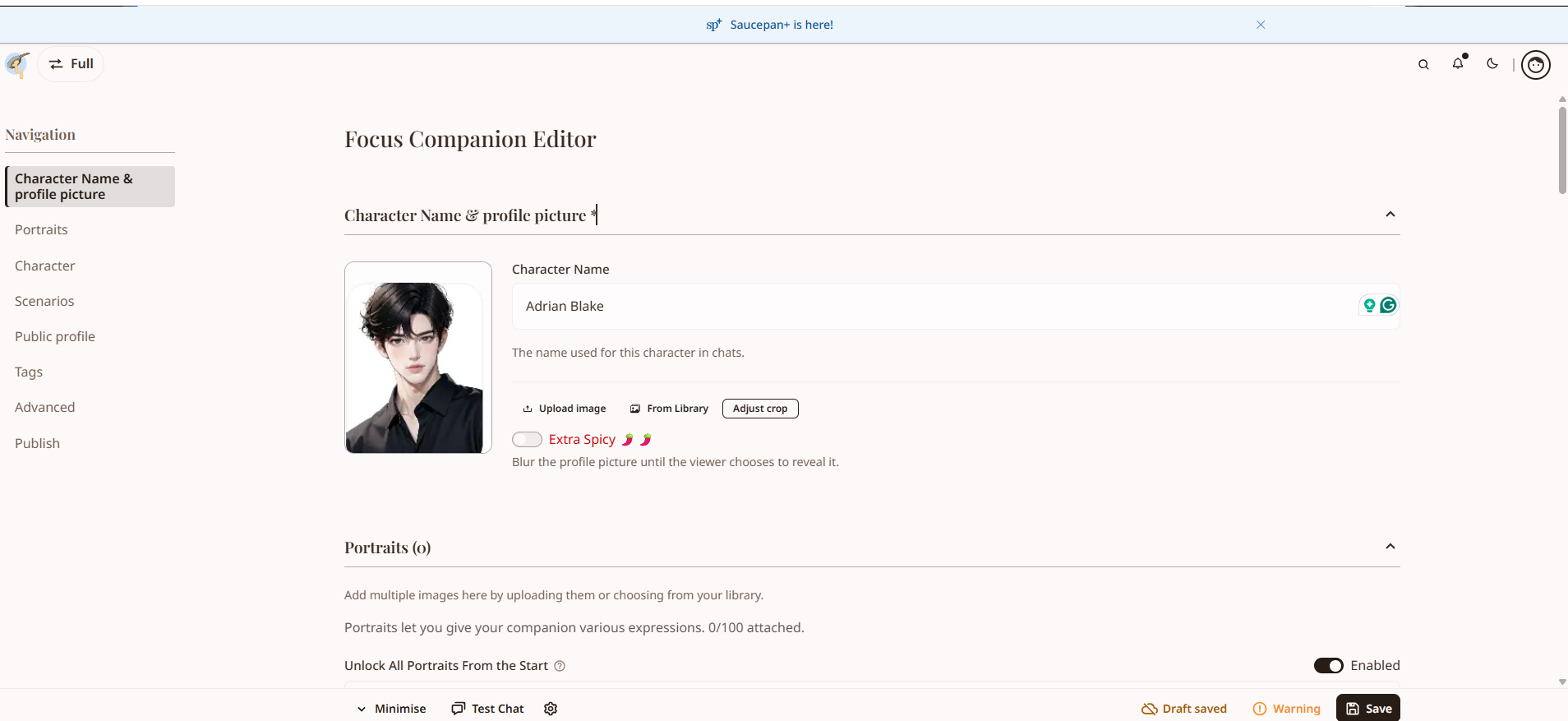Click the Character Name input field
The height and width of the screenshot is (721, 1568).
[x=956, y=307]
